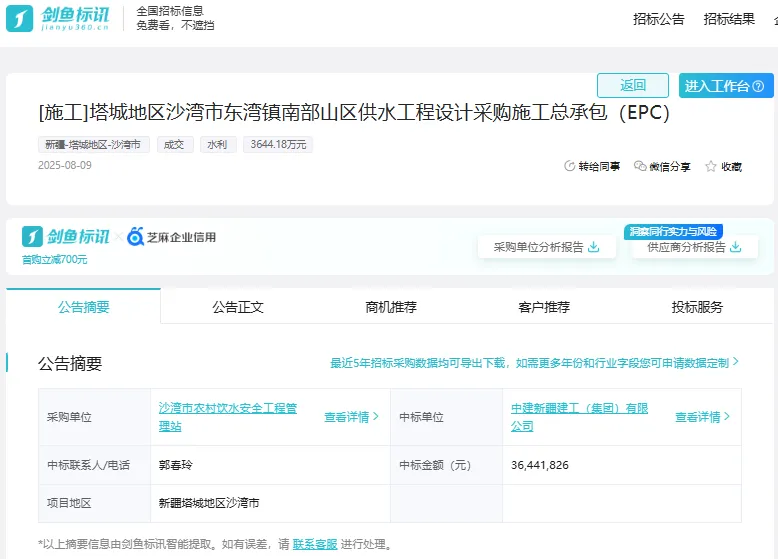Click icon on 进入工作台 button
The width and height of the screenshot is (778, 559).
[x=759, y=86]
